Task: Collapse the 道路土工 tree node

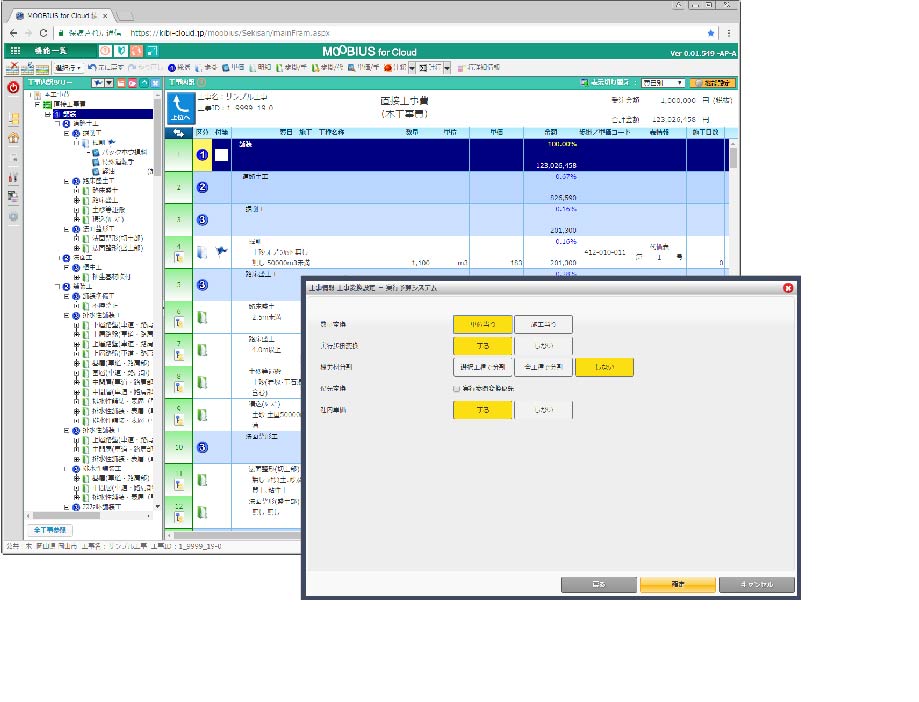Action: (x=58, y=124)
